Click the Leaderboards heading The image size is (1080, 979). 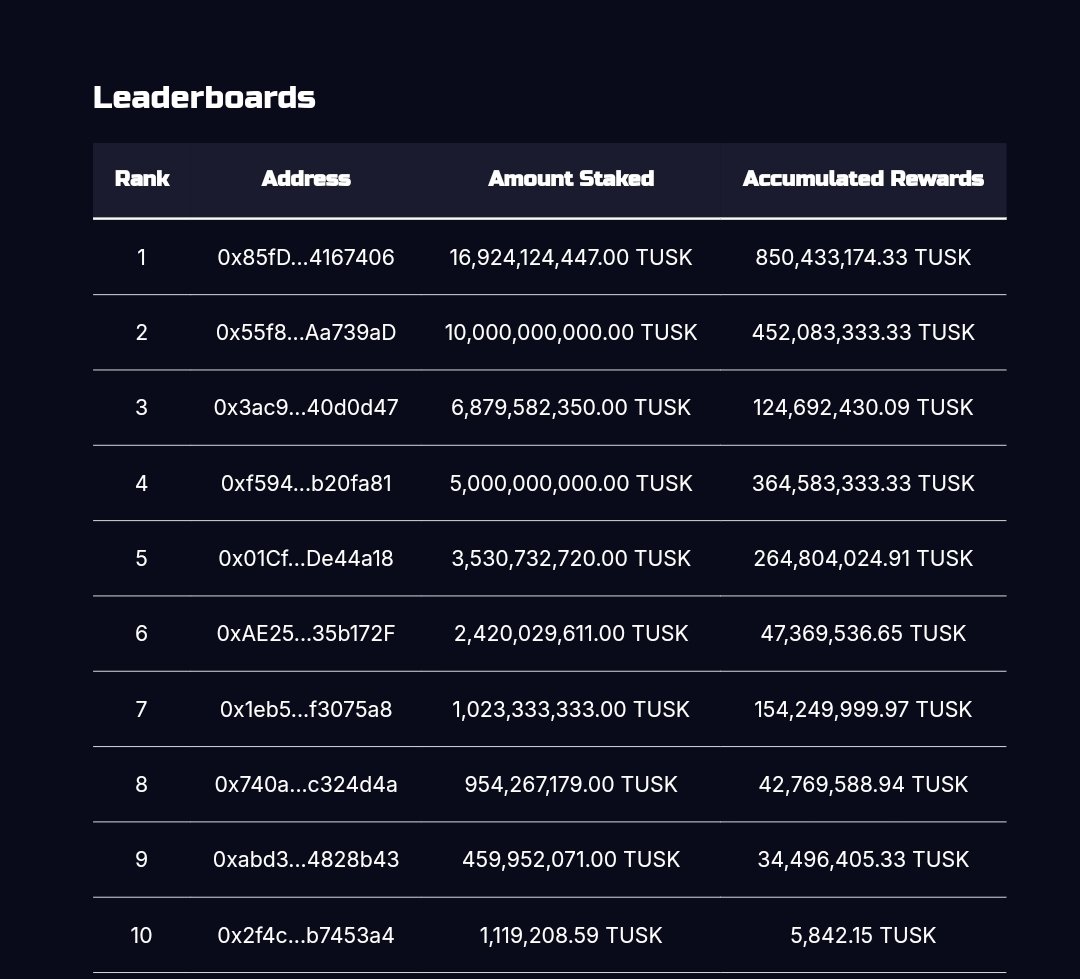tap(204, 98)
